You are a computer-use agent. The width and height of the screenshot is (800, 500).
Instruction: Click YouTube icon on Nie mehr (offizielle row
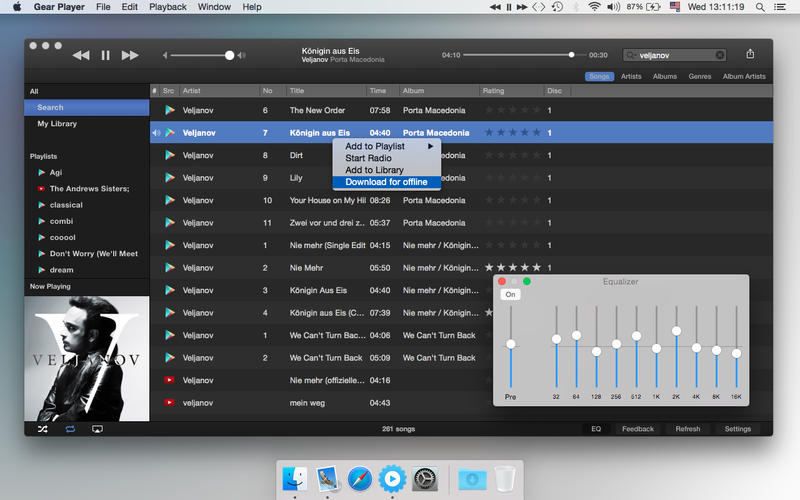click(169, 380)
